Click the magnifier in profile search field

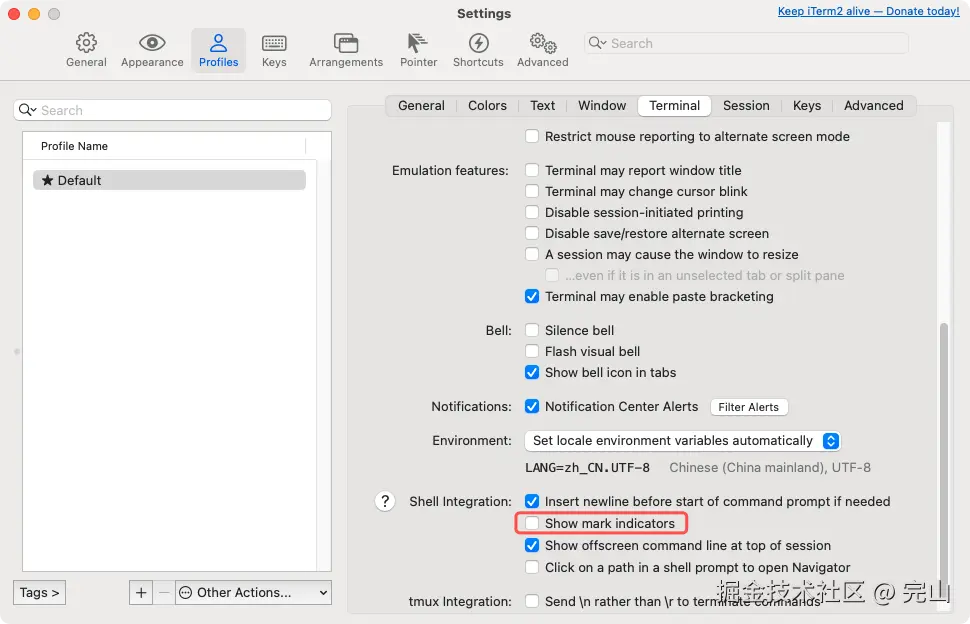[27, 110]
